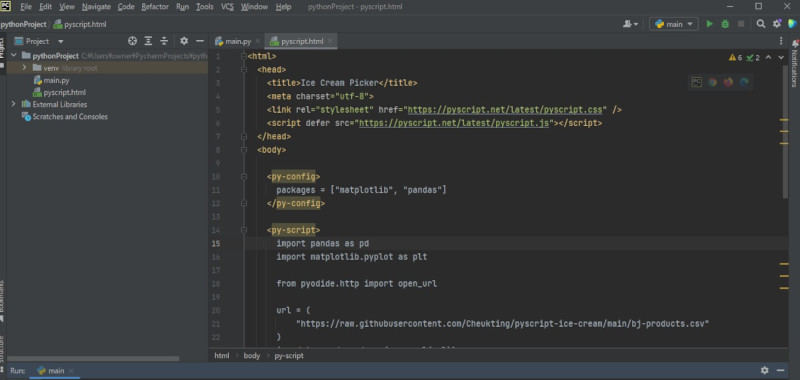Click pyscript.html in navigation bar
Screen dimensions: 800x380
pyautogui.click(x=80, y=24)
